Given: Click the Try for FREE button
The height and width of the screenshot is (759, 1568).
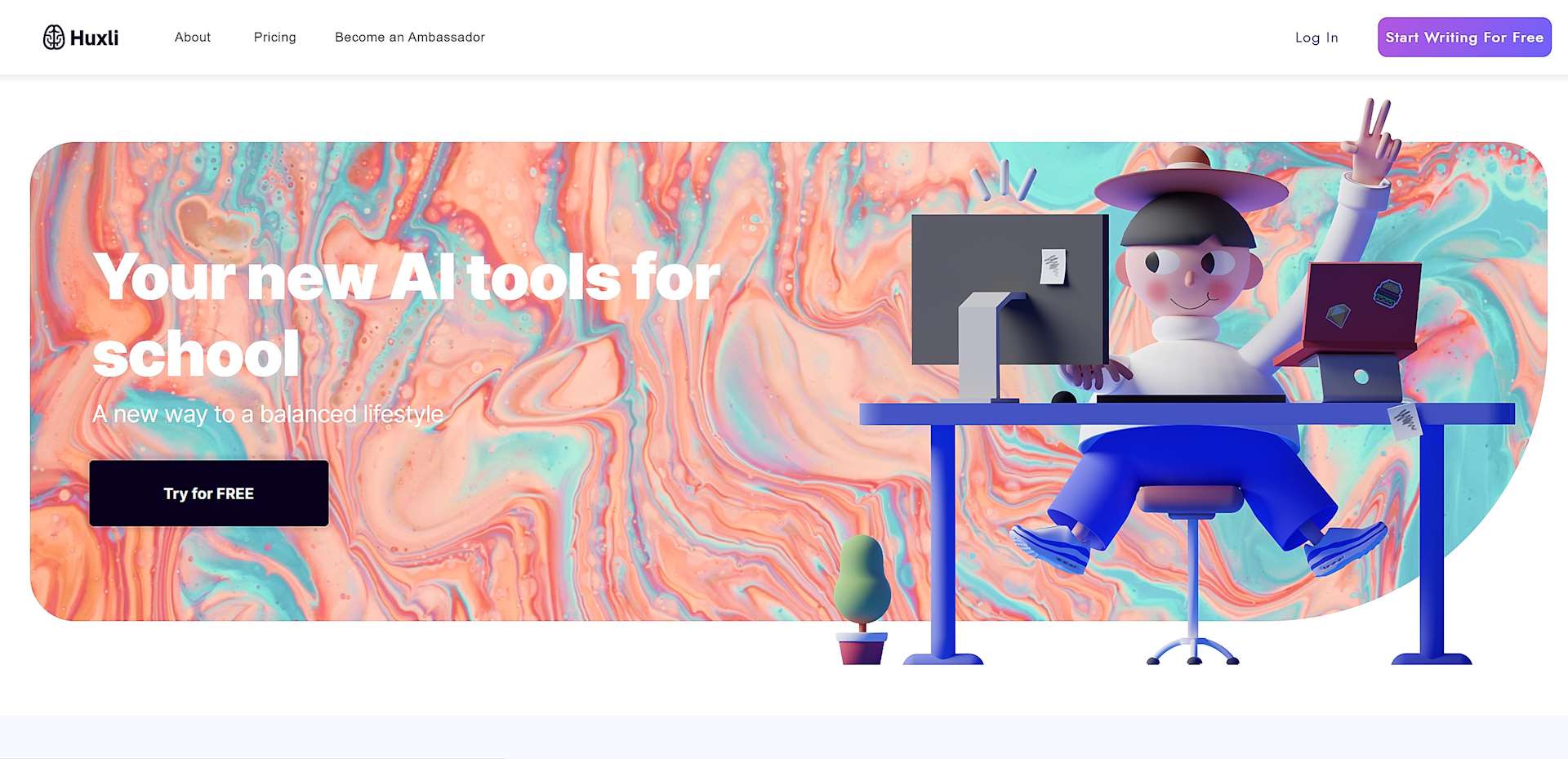Looking at the screenshot, I should coord(209,493).
